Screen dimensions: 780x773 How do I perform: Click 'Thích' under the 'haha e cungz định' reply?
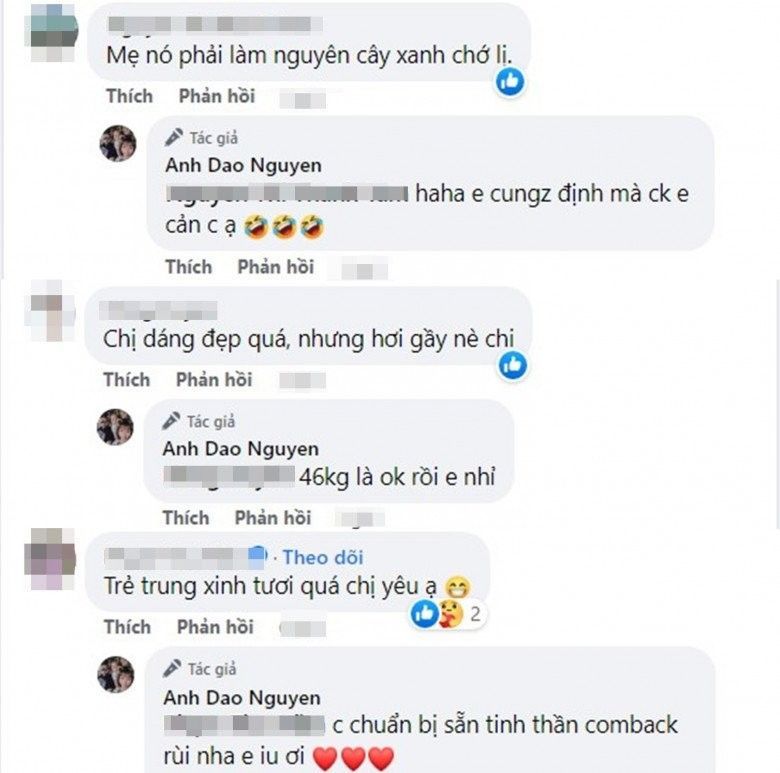coord(189,267)
